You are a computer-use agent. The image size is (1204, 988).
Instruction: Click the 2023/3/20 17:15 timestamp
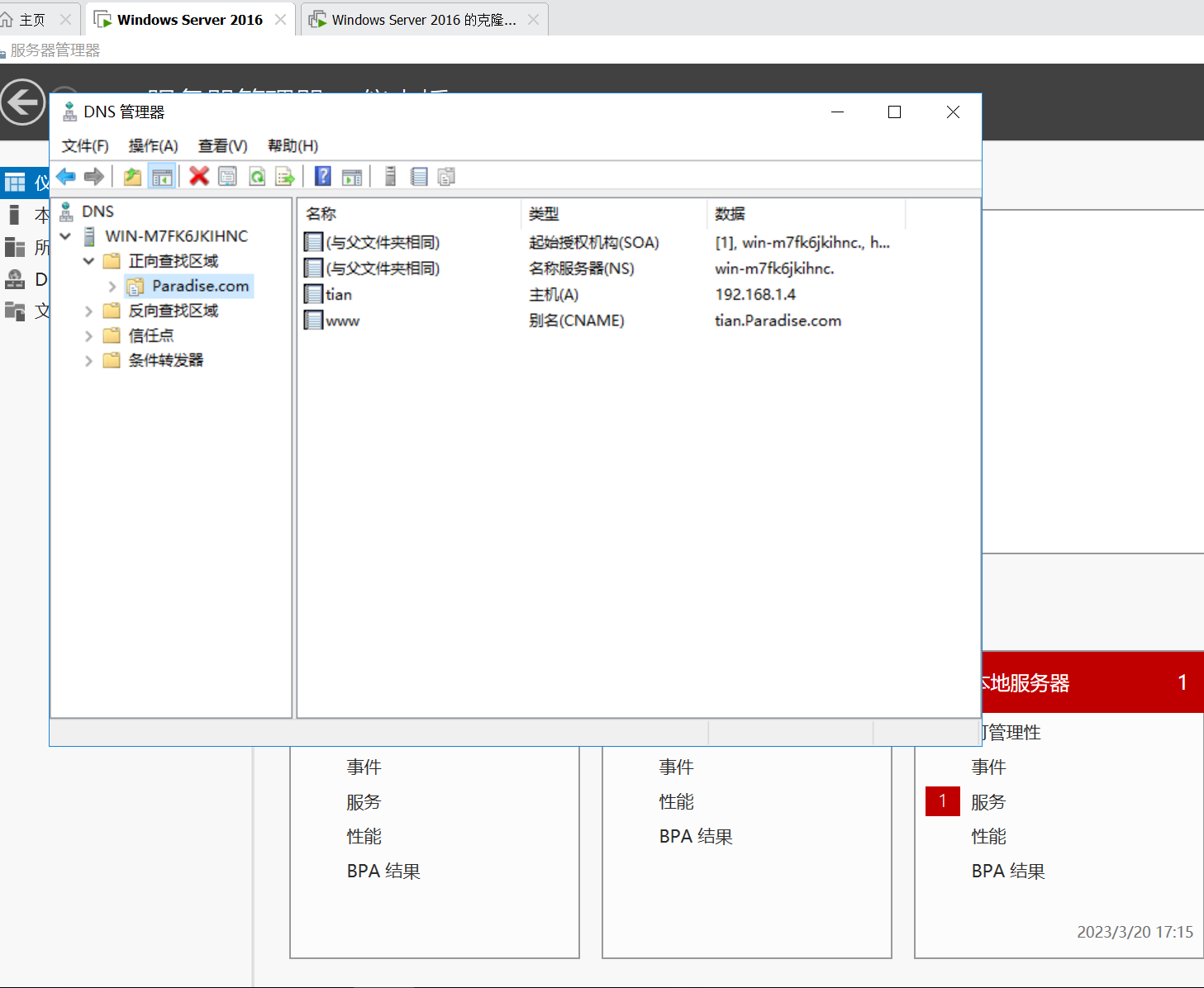click(x=1135, y=932)
